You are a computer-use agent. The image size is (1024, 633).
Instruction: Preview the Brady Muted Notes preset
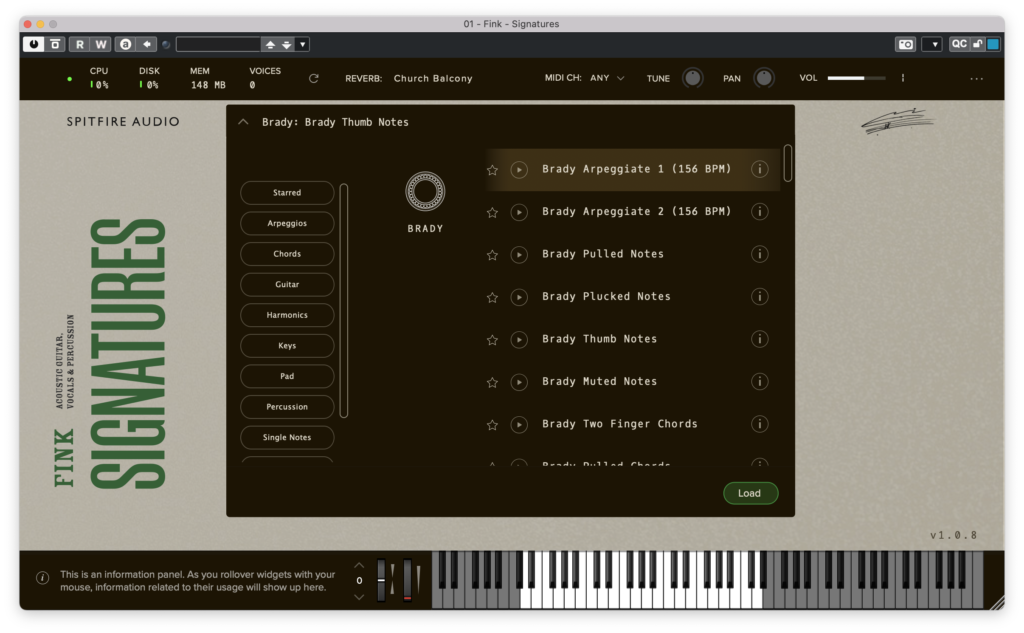(519, 382)
